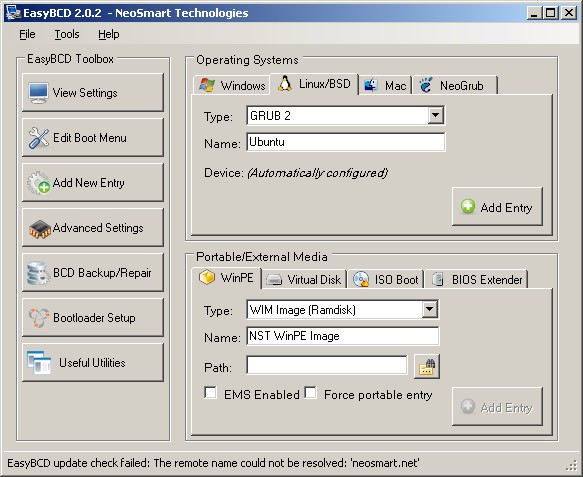
Task: Open the Tools menu
Action: [x=67, y=34]
